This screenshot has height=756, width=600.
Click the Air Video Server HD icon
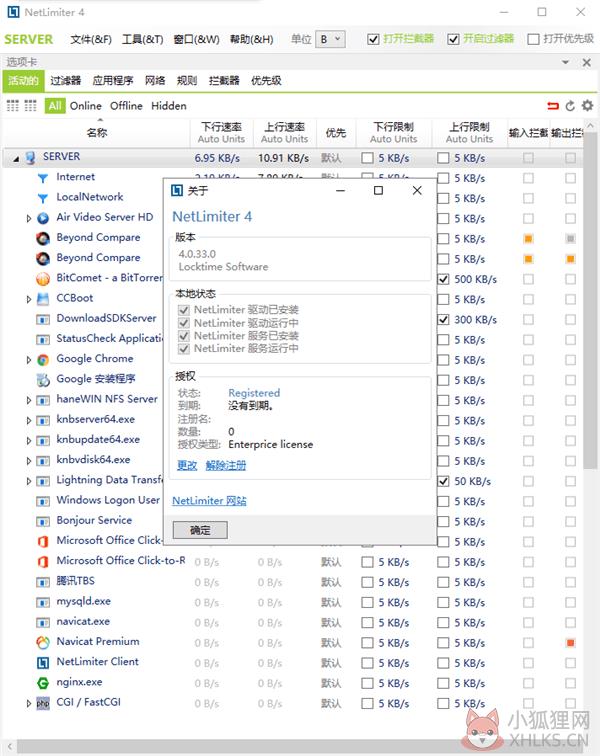coord(43,218)
